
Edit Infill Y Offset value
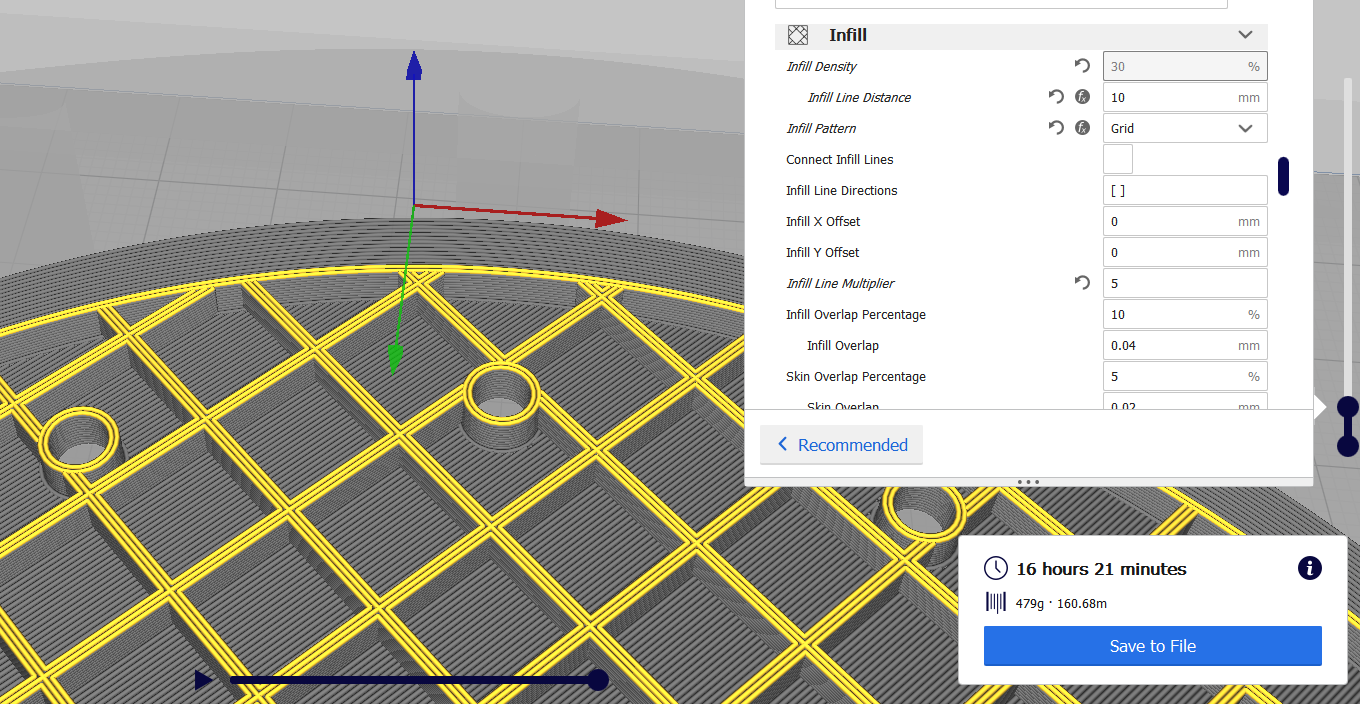click(1185, 252)
